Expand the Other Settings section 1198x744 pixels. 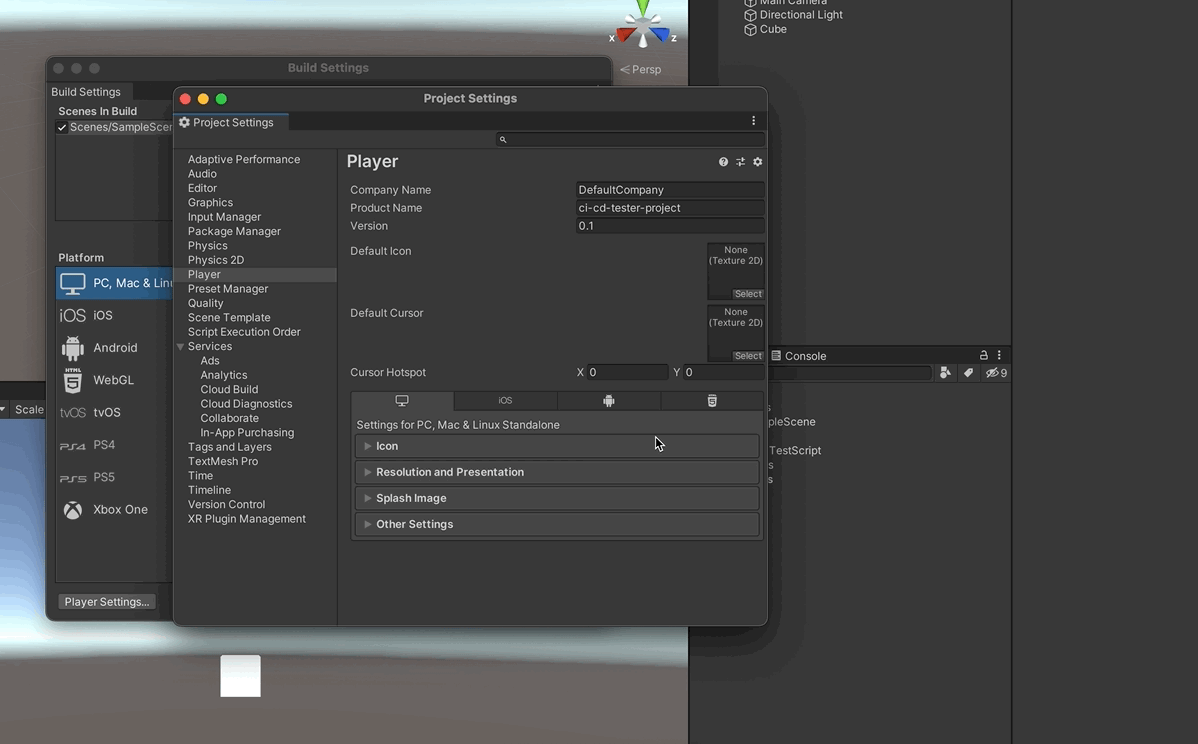(x=556, y=524)
